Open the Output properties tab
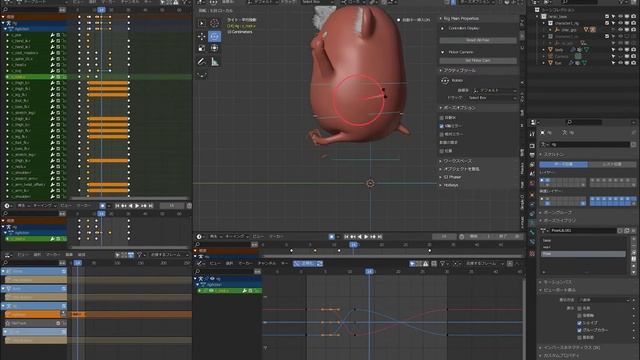The height and width of the screenshot is (360, 640). (x=532, y=155)
